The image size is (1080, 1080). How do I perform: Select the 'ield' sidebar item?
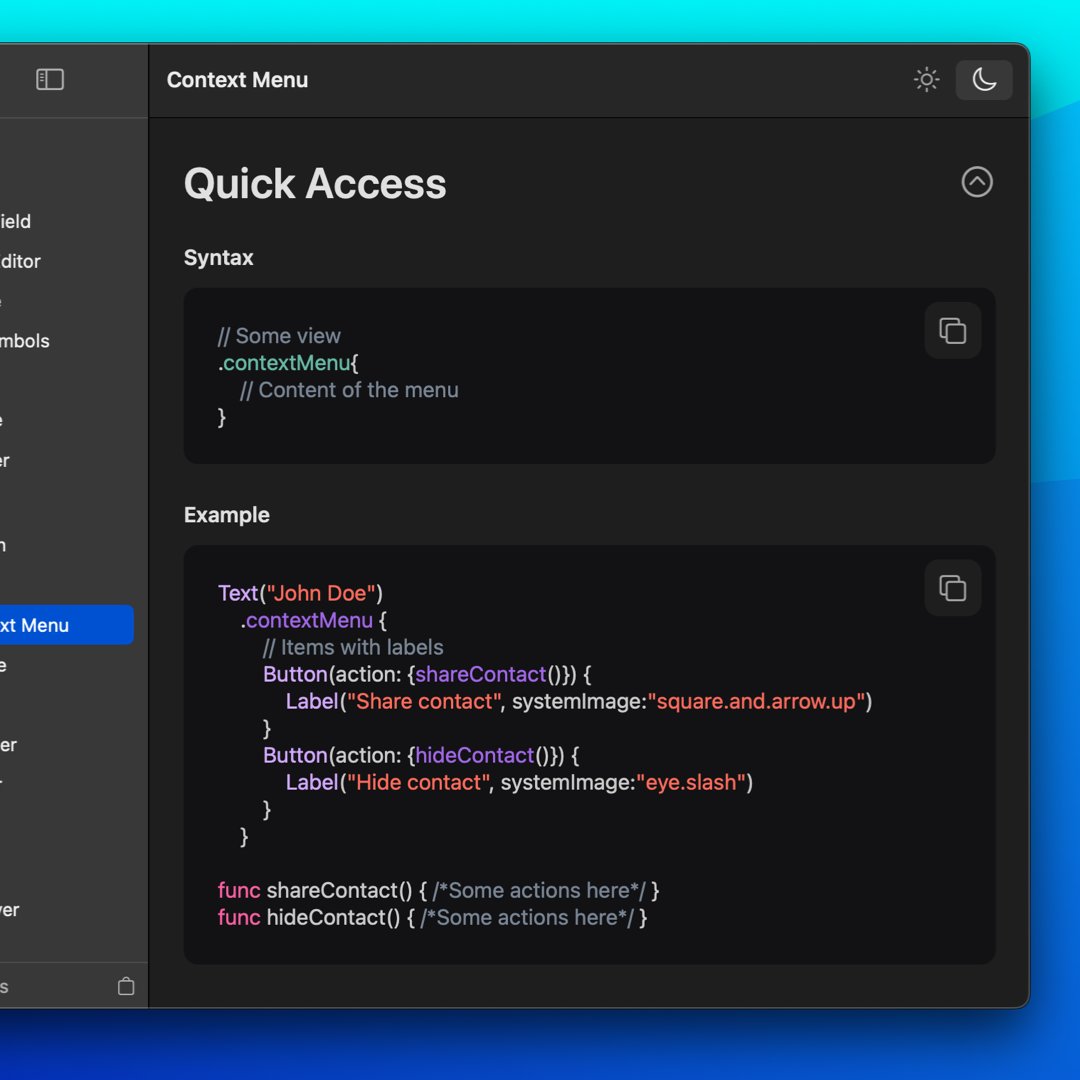15,221
